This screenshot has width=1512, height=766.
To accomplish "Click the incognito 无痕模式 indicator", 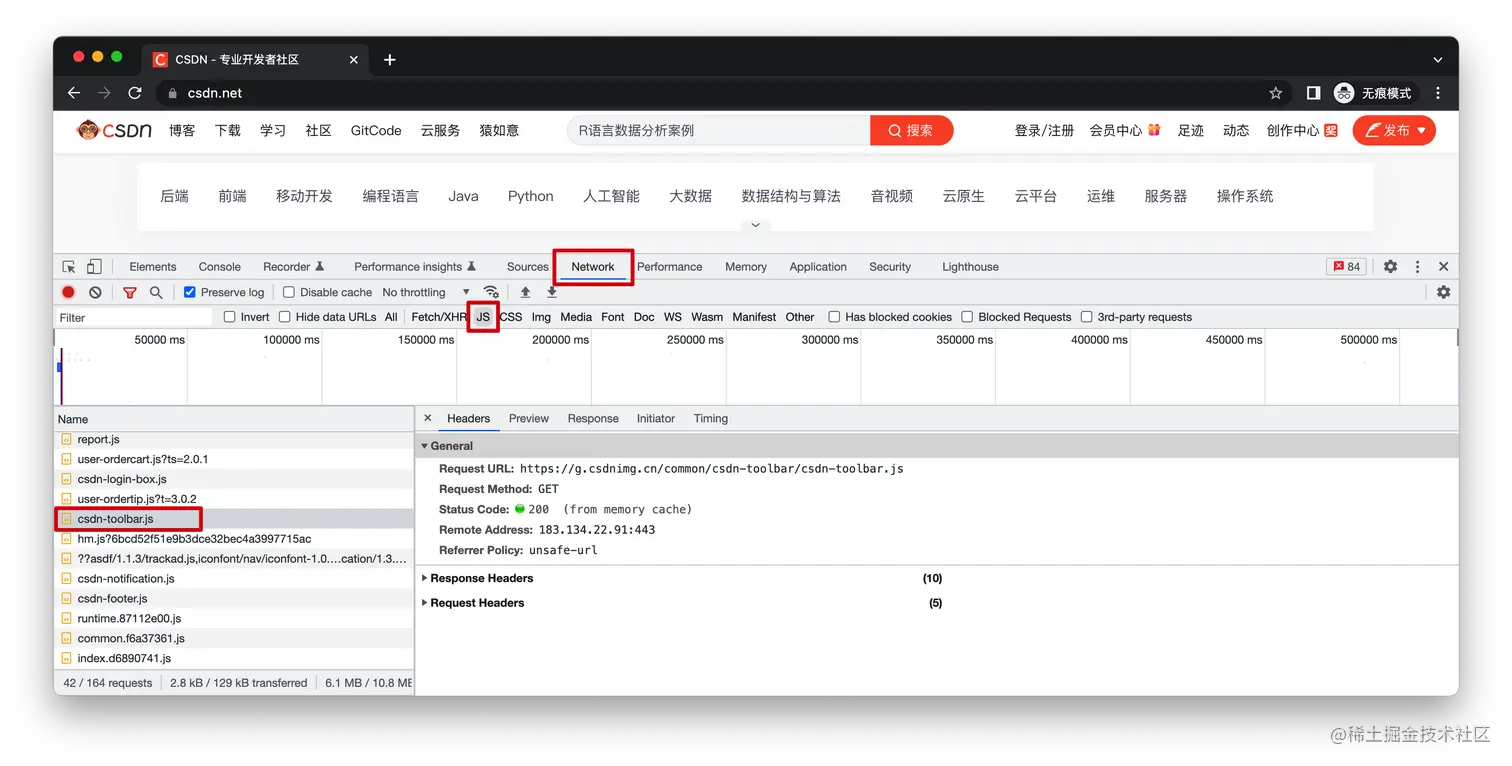I will (1375, 93).
